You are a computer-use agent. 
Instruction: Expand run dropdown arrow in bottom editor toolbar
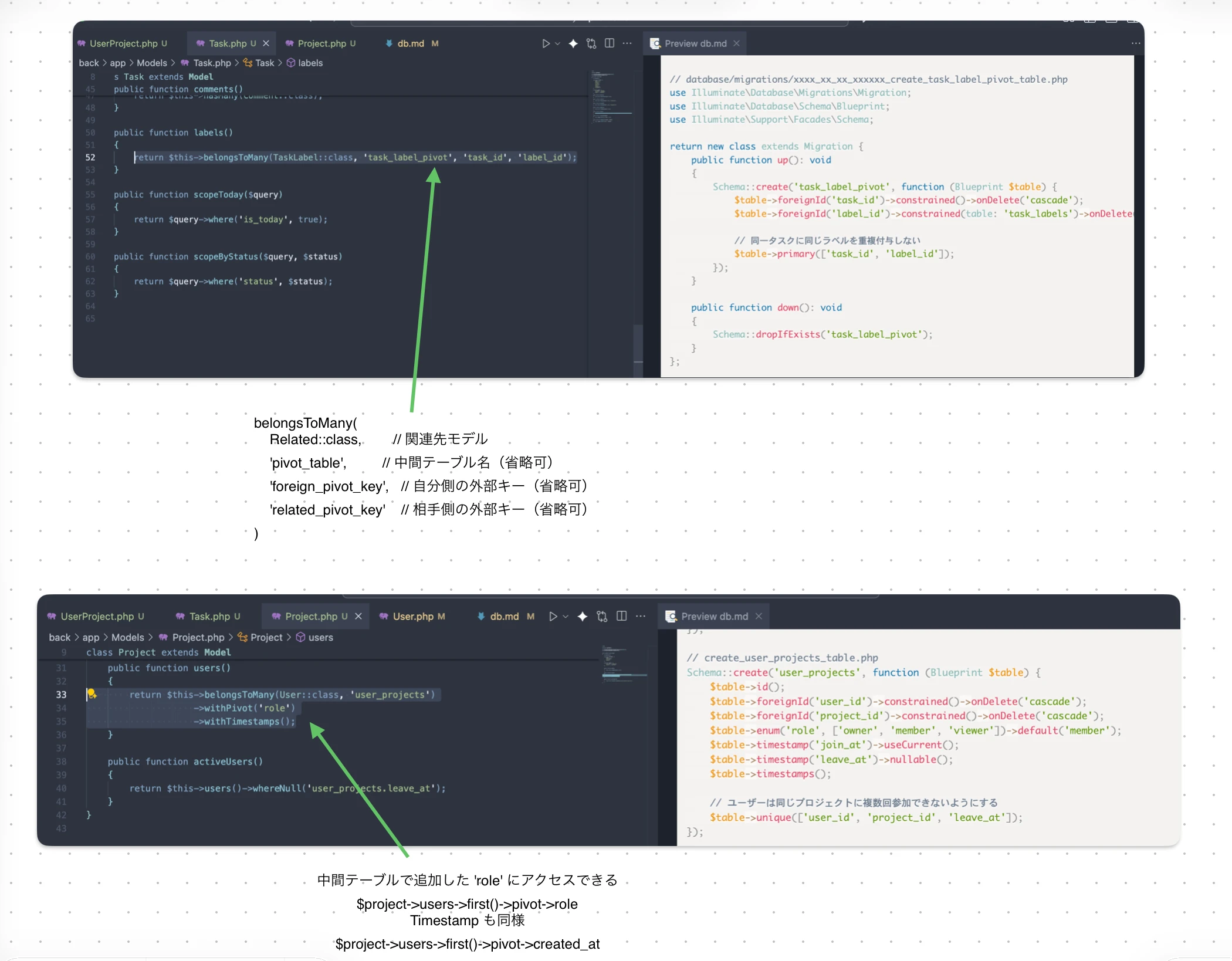[566, 616]
